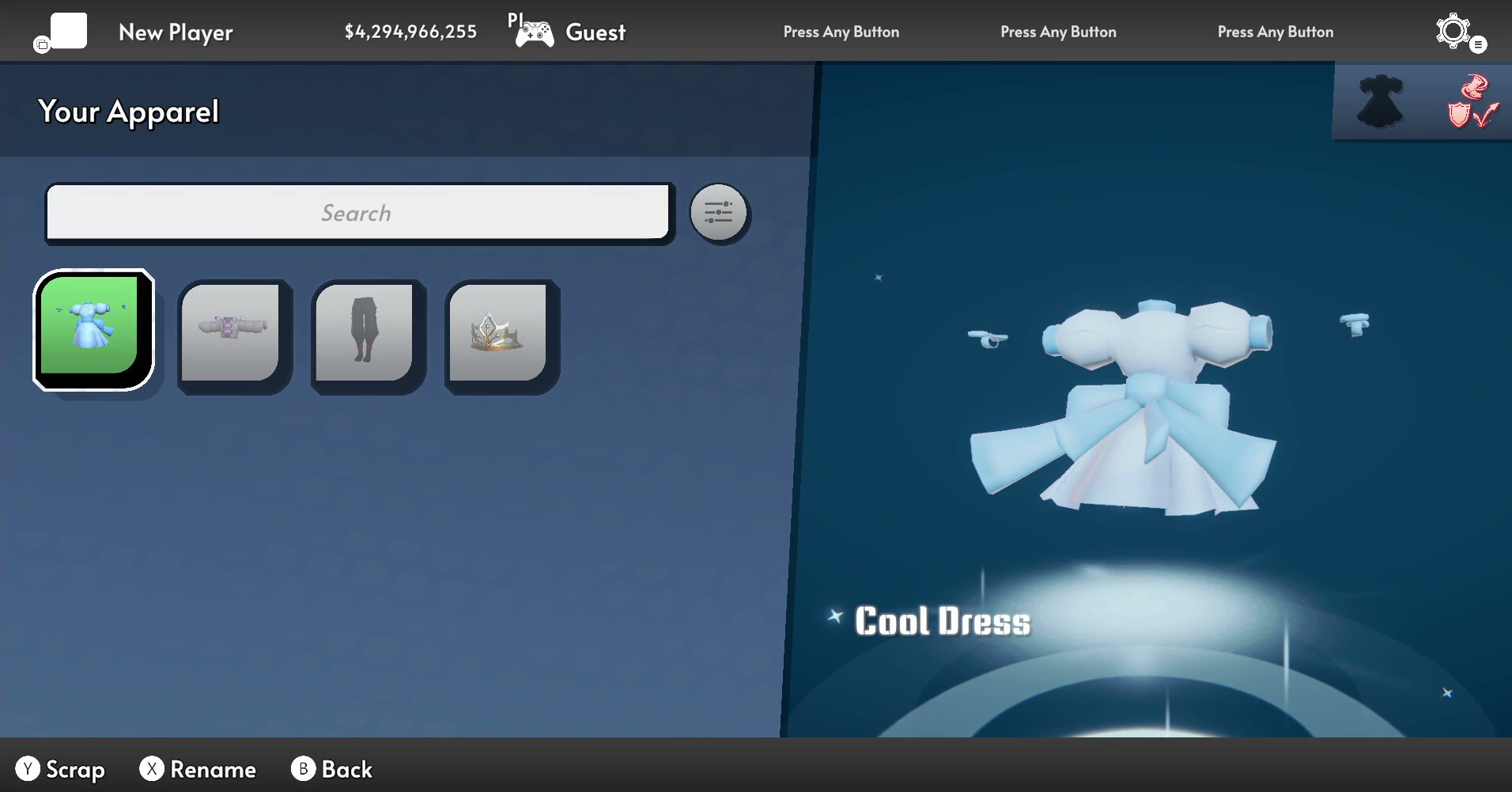Select the silver crown apparel item
The image size is (1512, 792).
tap(498, 332)
